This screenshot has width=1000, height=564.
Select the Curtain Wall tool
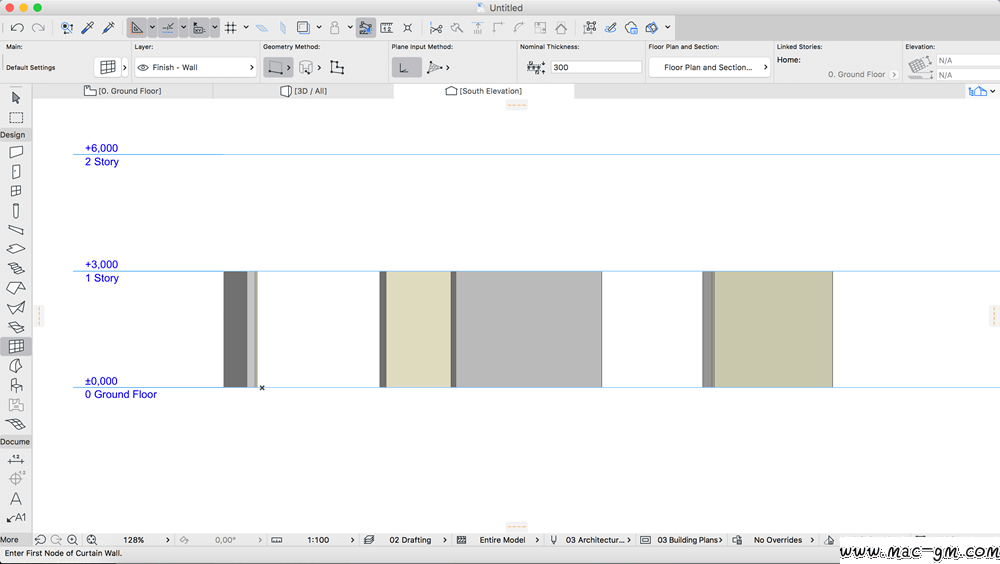coord(16,346)
